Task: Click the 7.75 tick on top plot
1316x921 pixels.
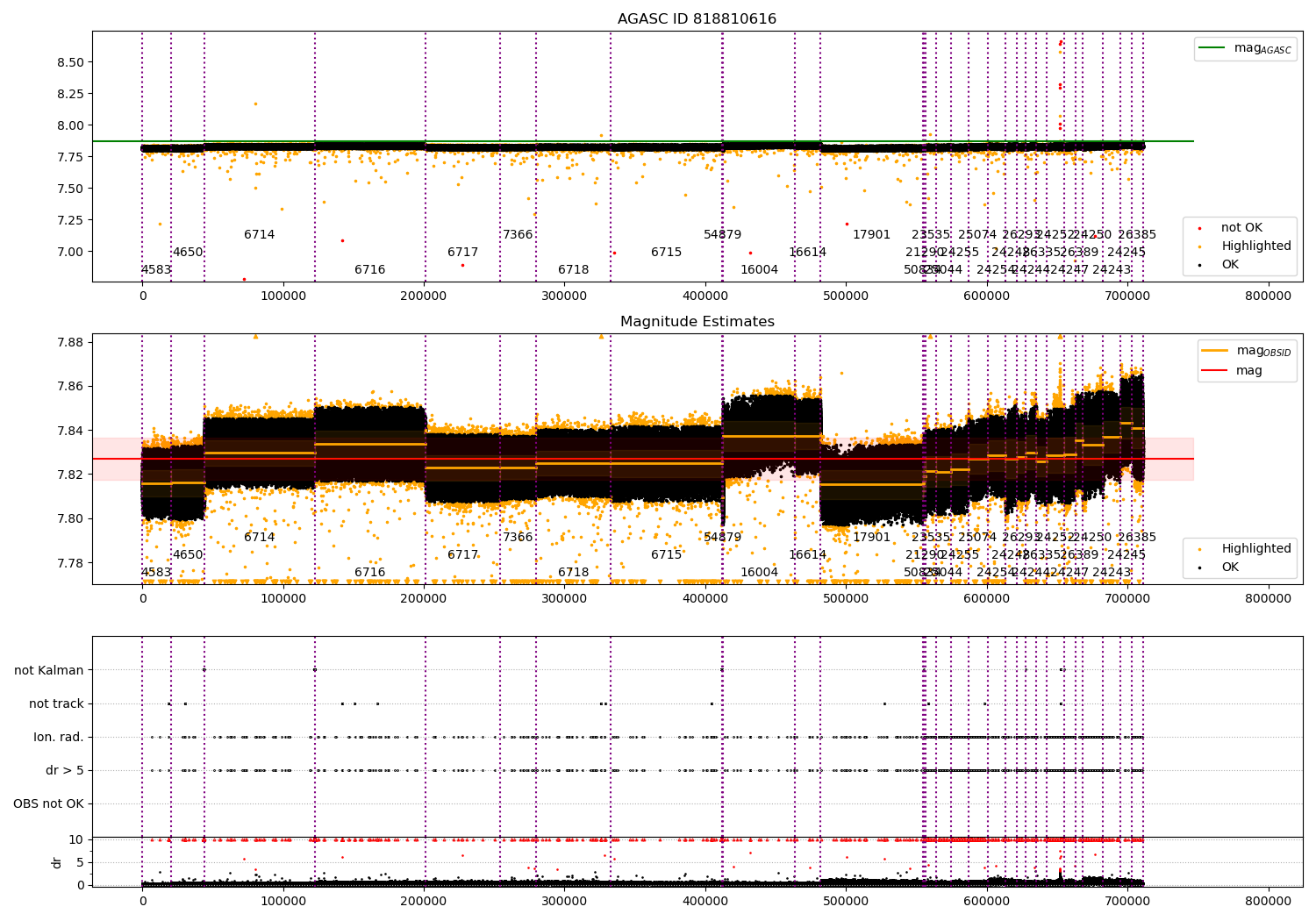Action: (70, 157)
